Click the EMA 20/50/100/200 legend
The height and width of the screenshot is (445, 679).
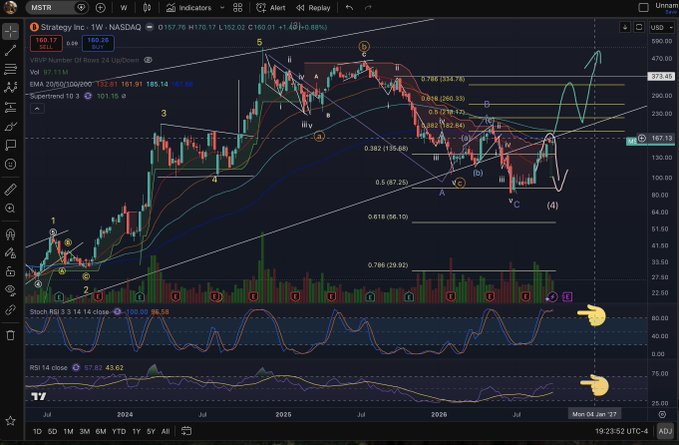61,84
